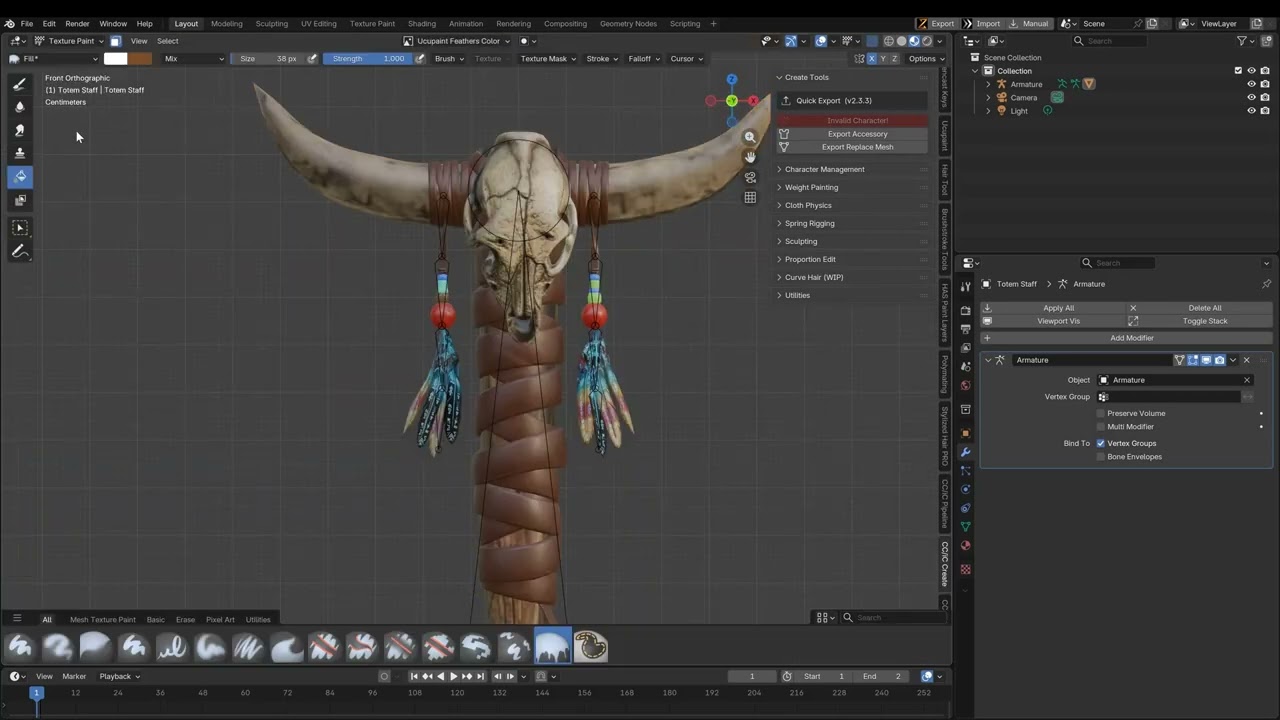Open the Falloff dropdown
The height and width of the screenshot is (720, 1280).
644,59
